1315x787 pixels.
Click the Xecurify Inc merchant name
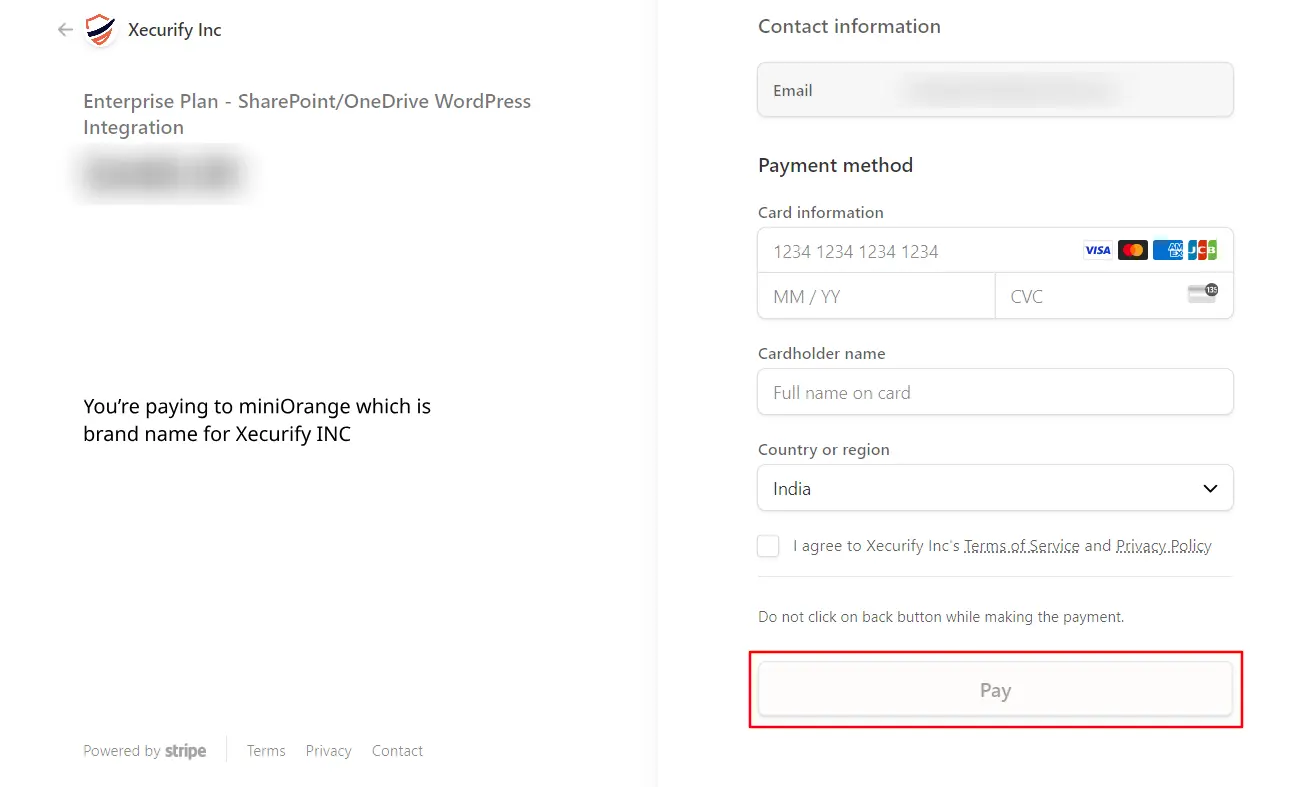175,30
